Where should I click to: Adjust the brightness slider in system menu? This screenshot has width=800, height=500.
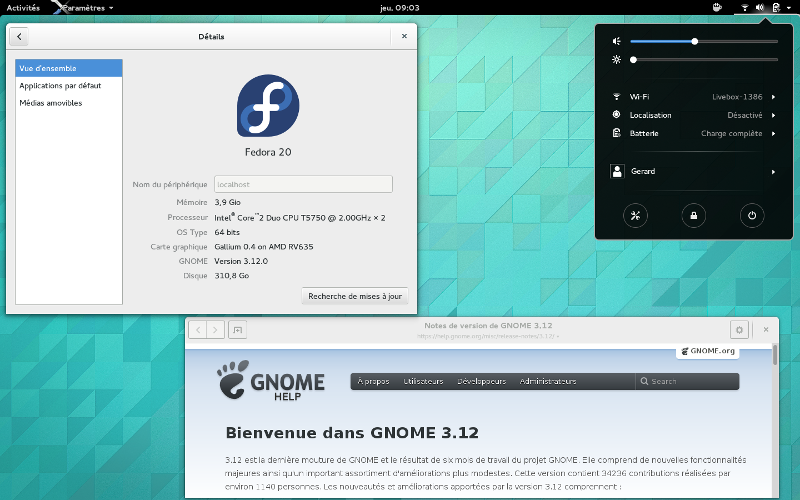[x=704, y=60]
